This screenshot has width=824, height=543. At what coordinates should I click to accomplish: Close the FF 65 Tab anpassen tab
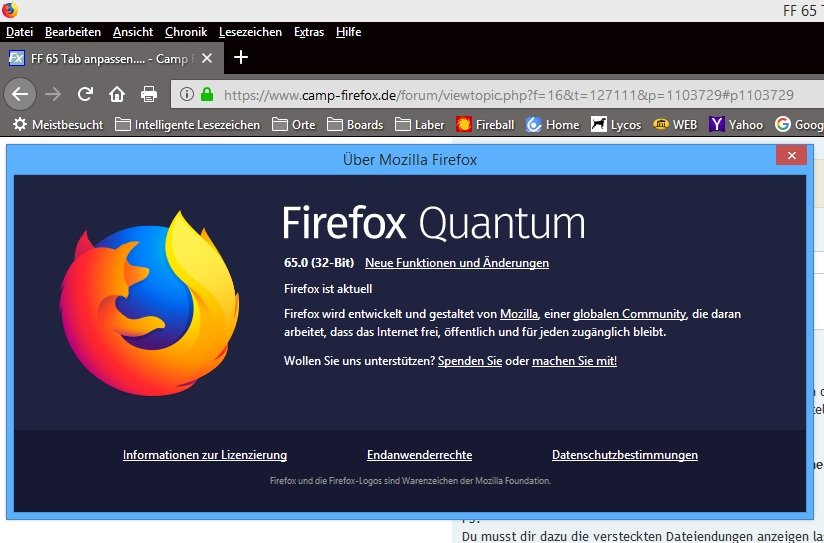[207, 58]
